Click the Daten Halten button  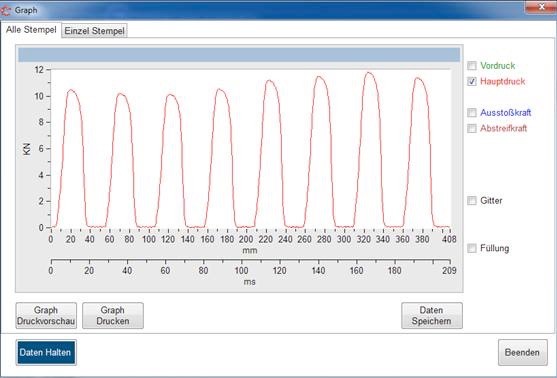tap(46, 352)
